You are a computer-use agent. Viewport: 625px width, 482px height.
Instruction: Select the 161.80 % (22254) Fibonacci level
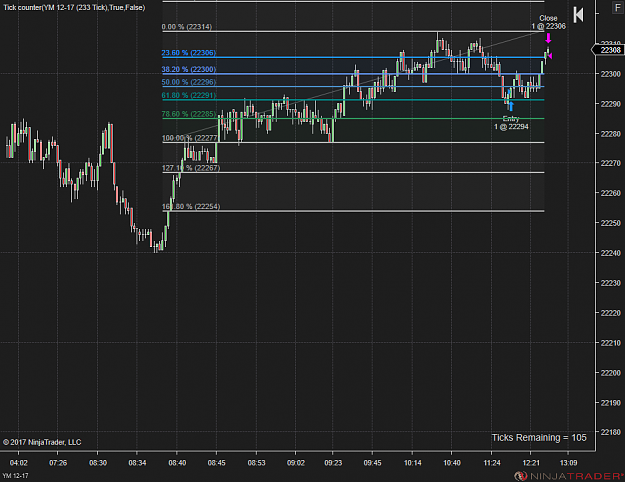click(191, 207)
